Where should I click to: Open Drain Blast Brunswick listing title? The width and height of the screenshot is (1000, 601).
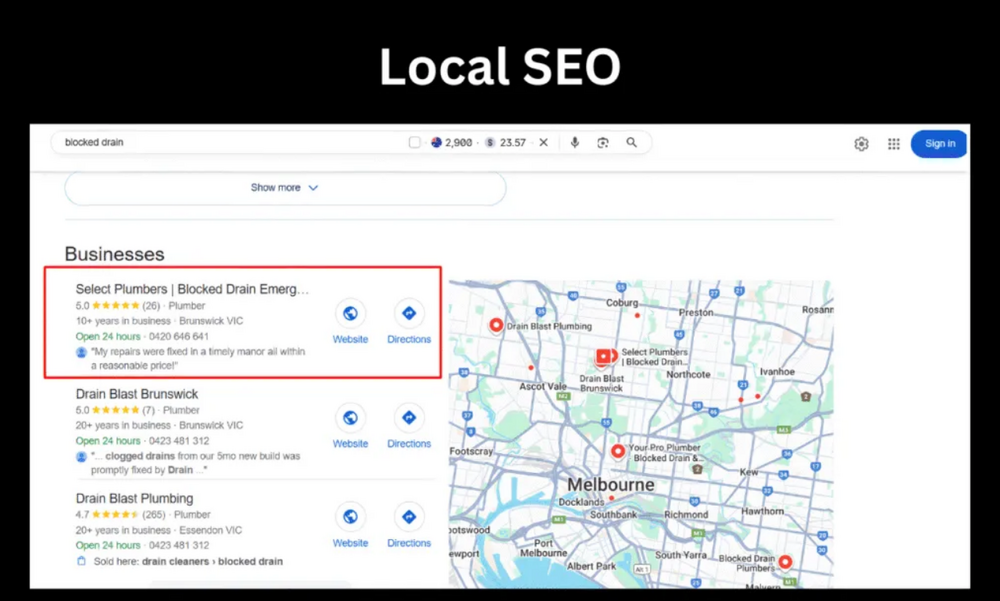(x=136, y=394)
